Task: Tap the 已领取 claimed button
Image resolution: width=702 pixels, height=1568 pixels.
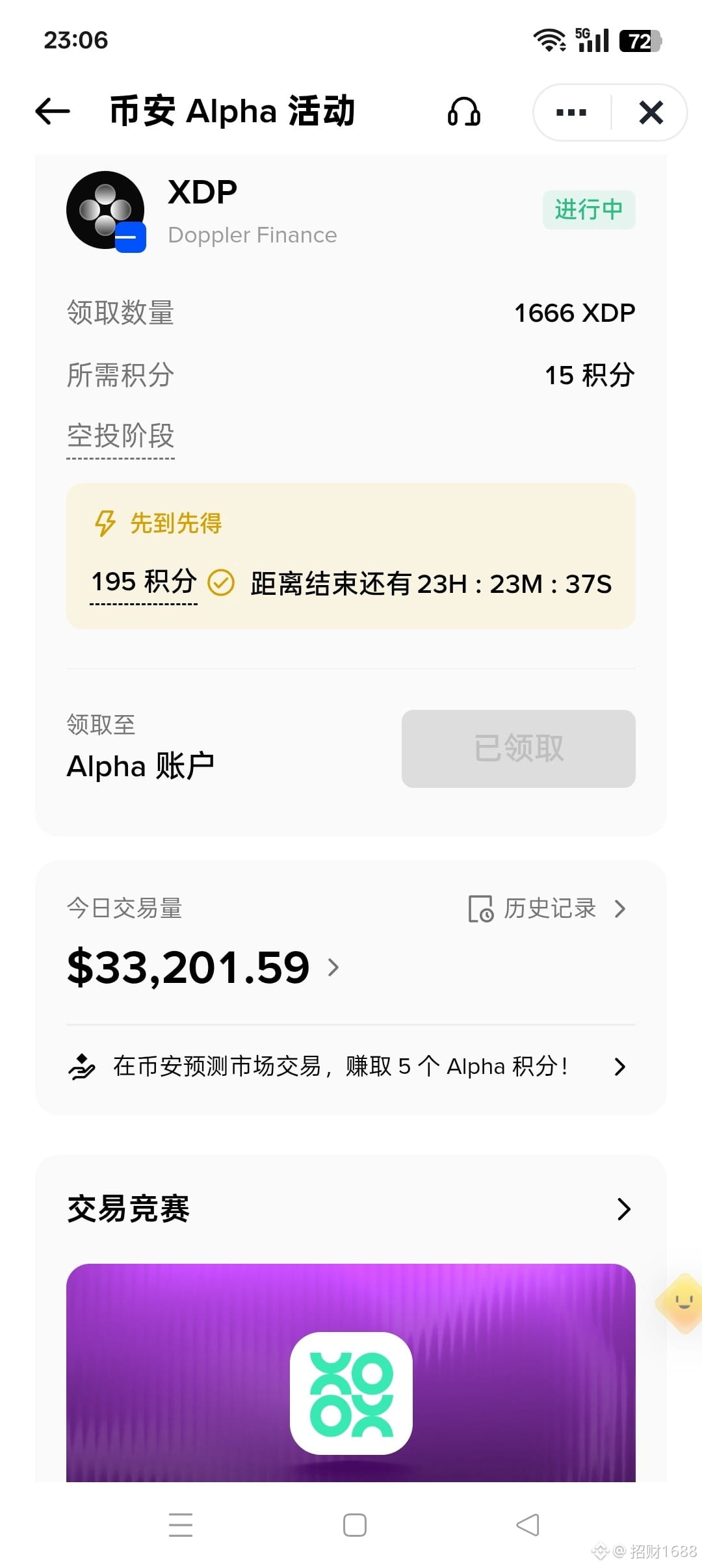Action: (519, 749)
